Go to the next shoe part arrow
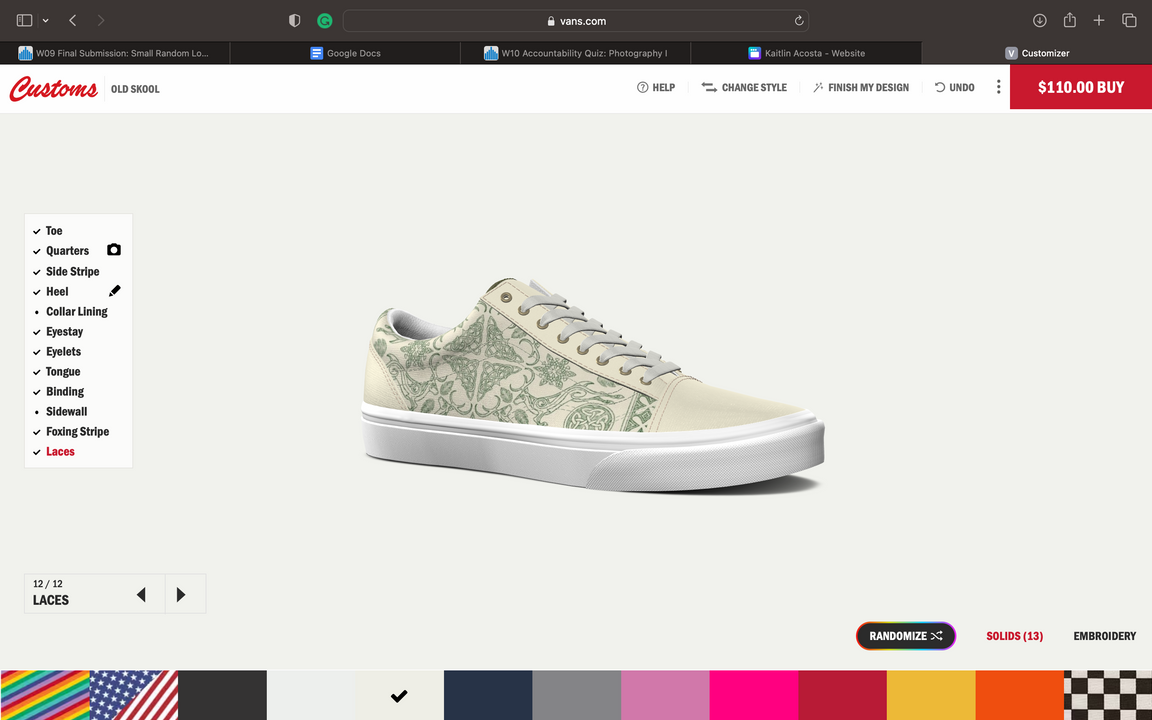 point(181,595)
